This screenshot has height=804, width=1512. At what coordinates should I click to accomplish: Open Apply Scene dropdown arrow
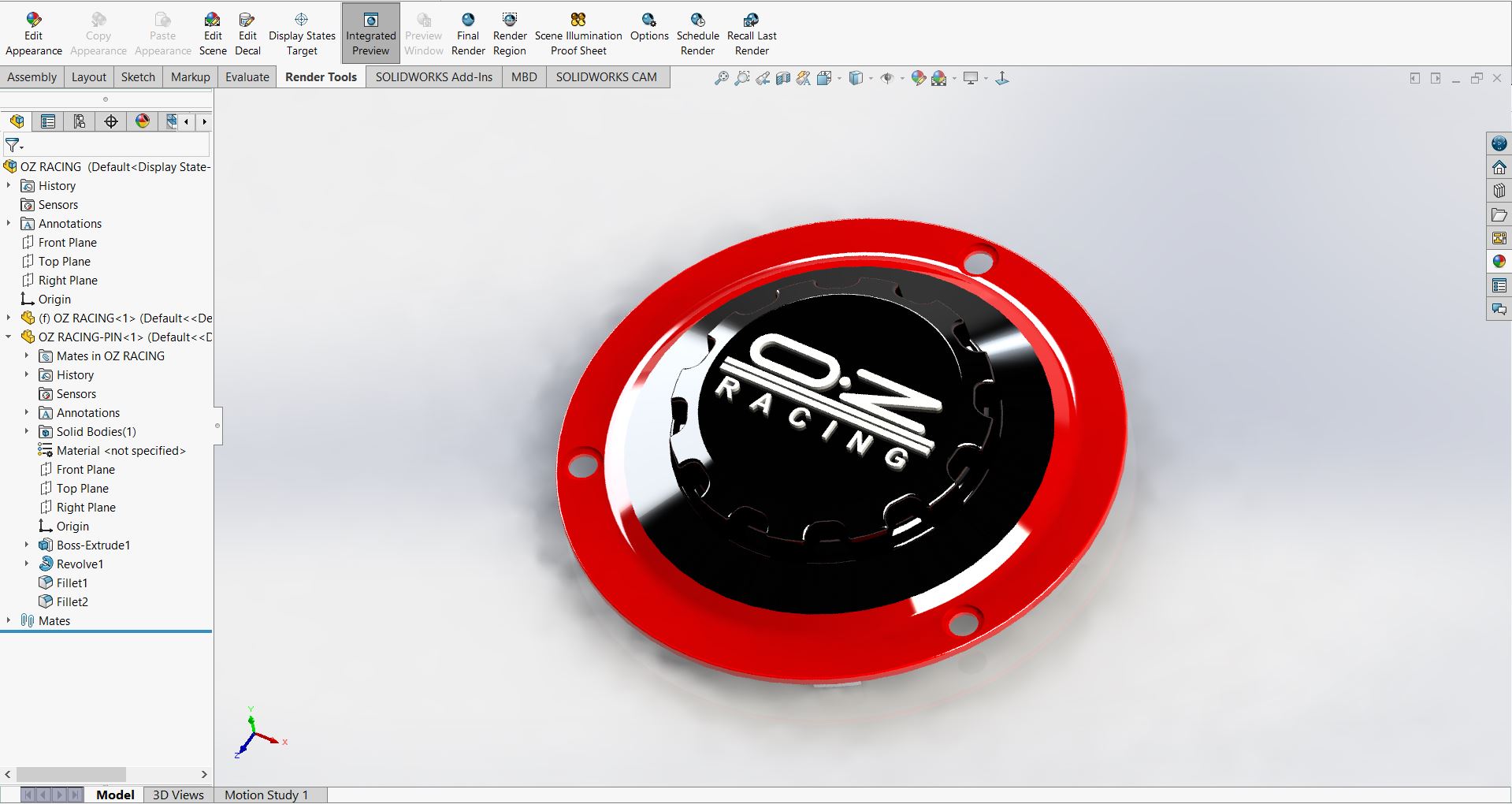[x=954, y=79]
